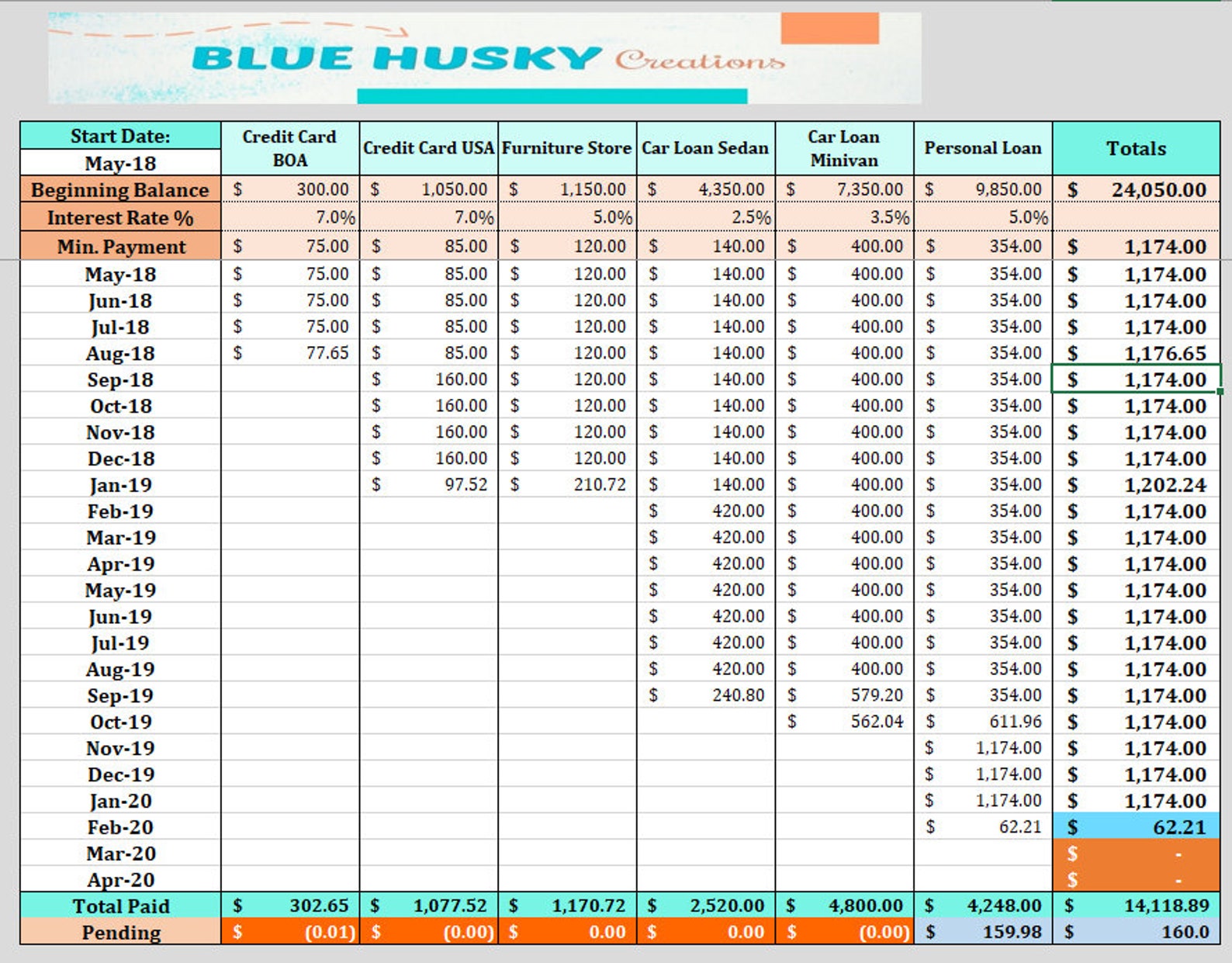This screenshot has width=1232, height=963.
Task: Click the Interest Rate % row label
Action: [120, 217]
